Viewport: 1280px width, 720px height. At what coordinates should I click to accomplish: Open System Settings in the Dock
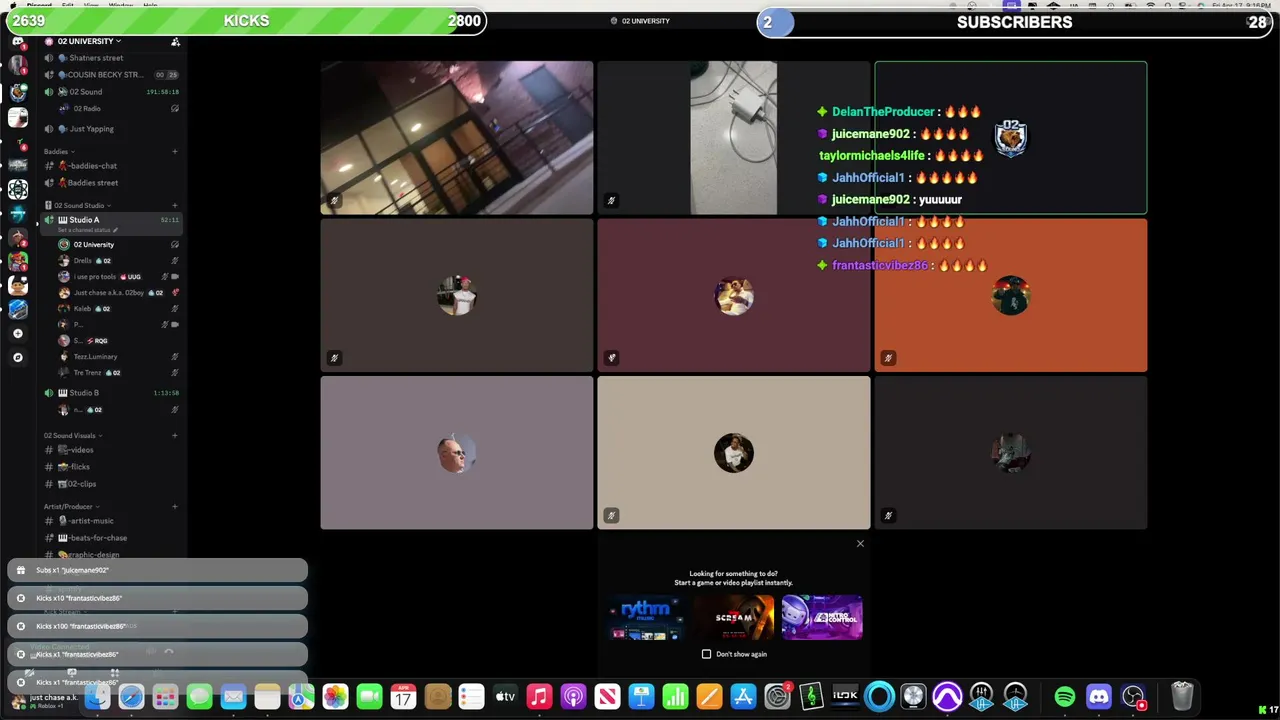[x=777, y=696]
